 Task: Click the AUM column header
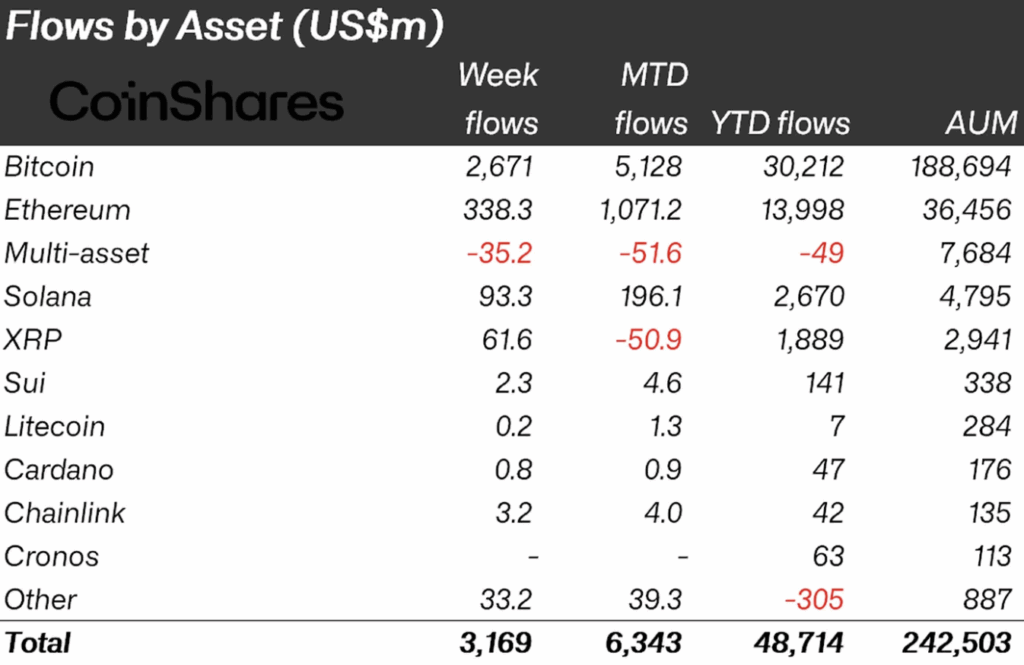[981, 123]
